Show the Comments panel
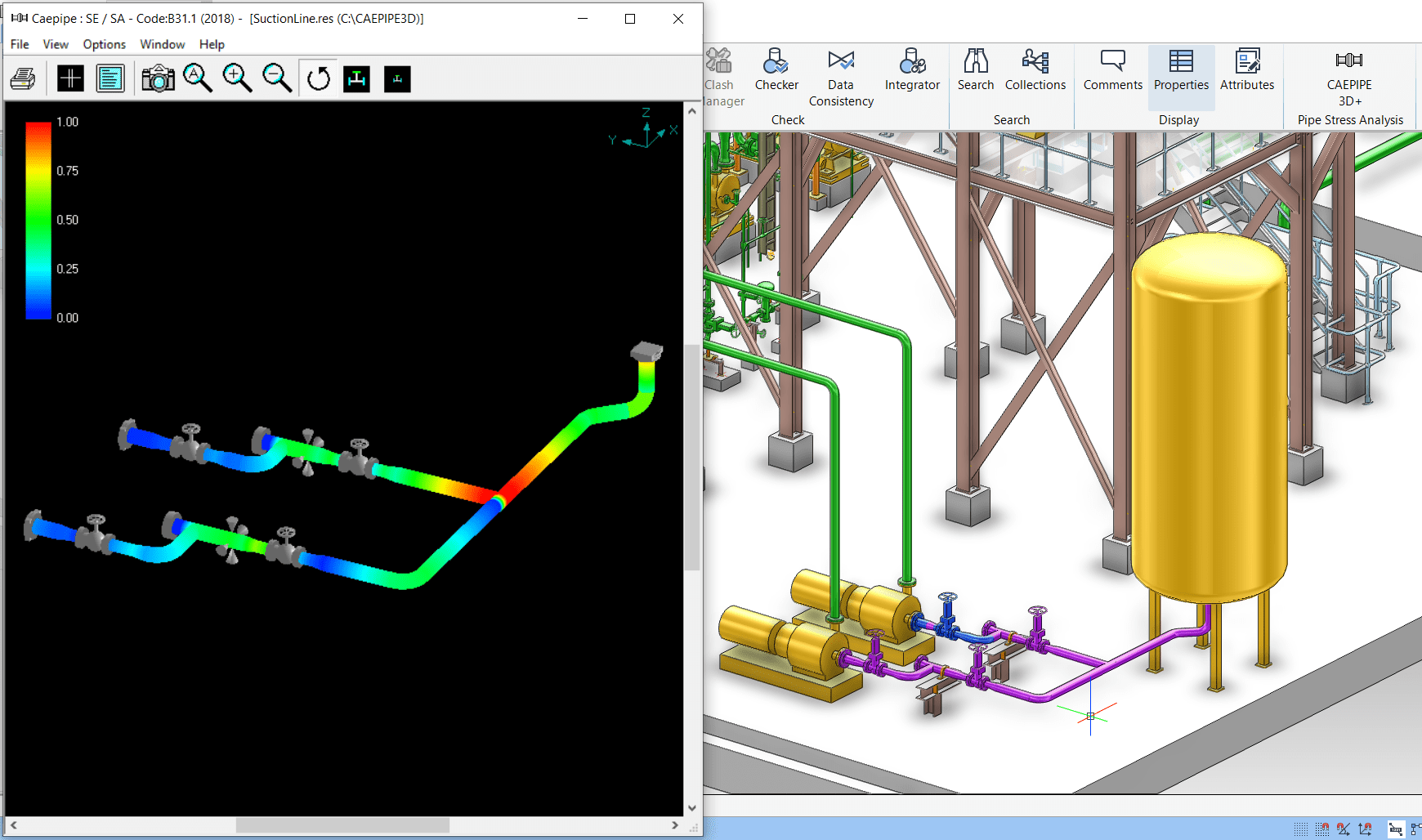 coord(1113,70)
